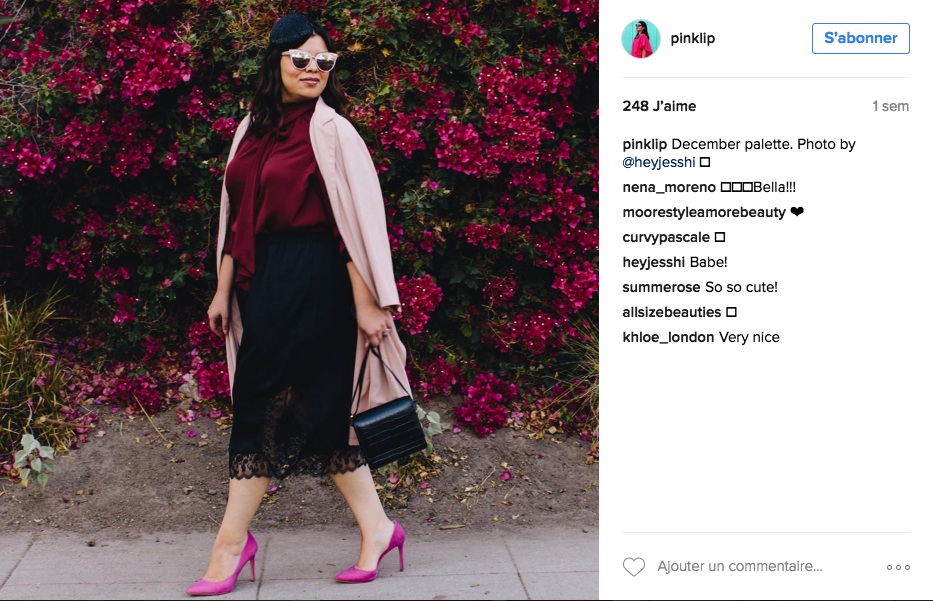Open heyjesshi commenter profile
Image resolution: width=933 pixels, height=601 pixels.
tap(653, 262)
